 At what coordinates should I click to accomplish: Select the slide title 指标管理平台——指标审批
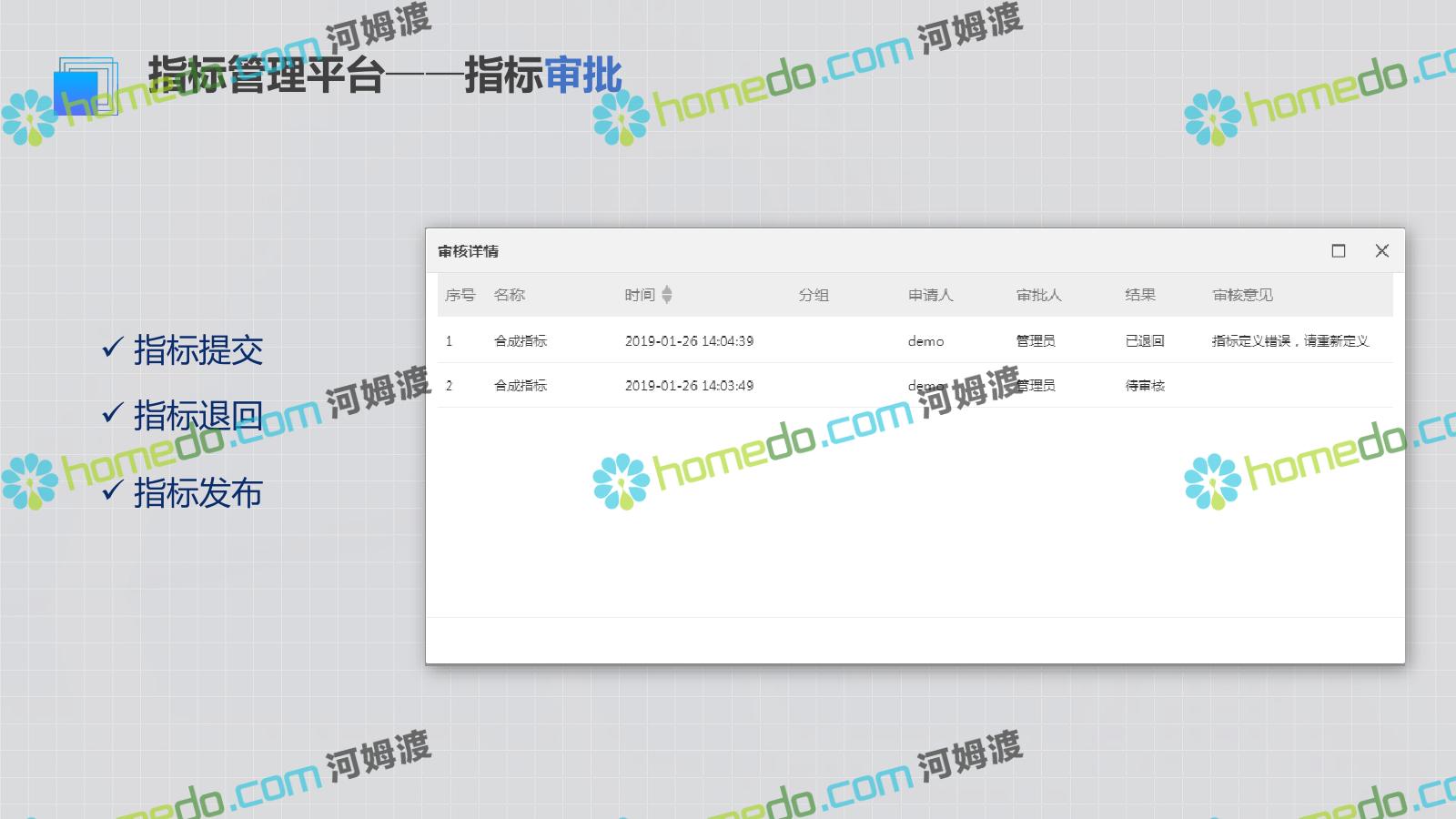pos(385,75)
